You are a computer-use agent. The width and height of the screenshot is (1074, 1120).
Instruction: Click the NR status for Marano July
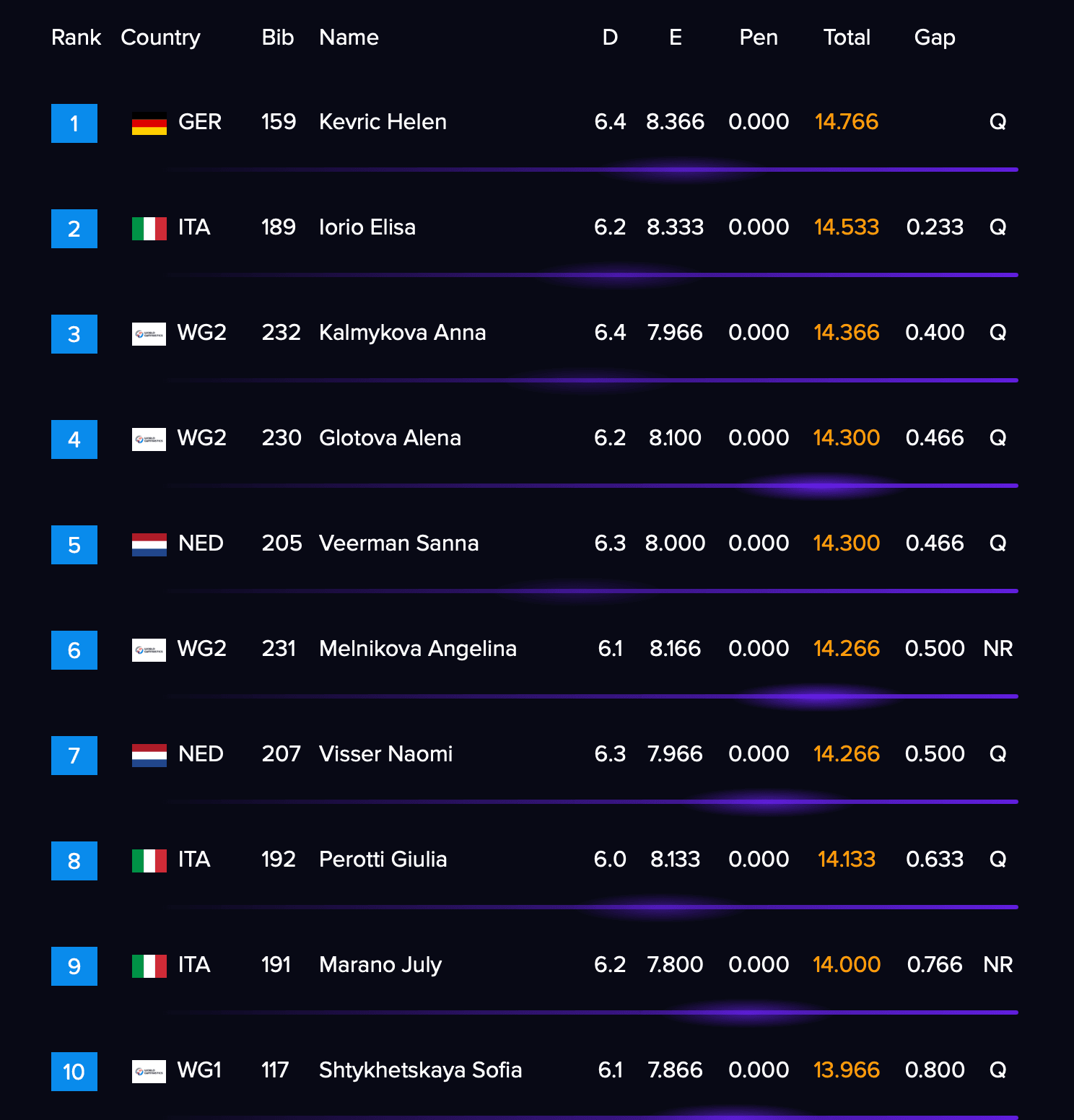998,965
